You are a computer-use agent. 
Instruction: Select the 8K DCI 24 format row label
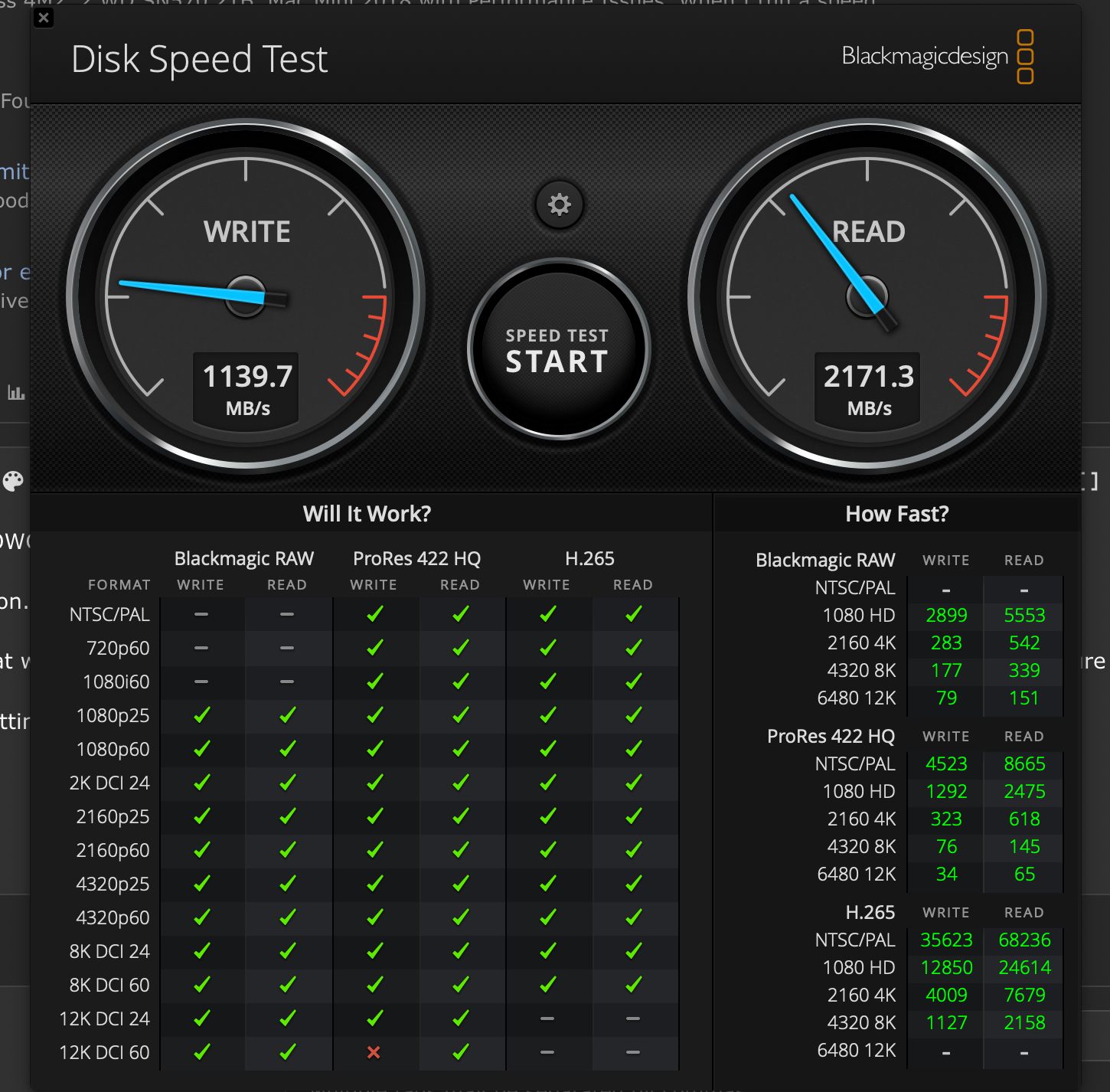[109, 952]
